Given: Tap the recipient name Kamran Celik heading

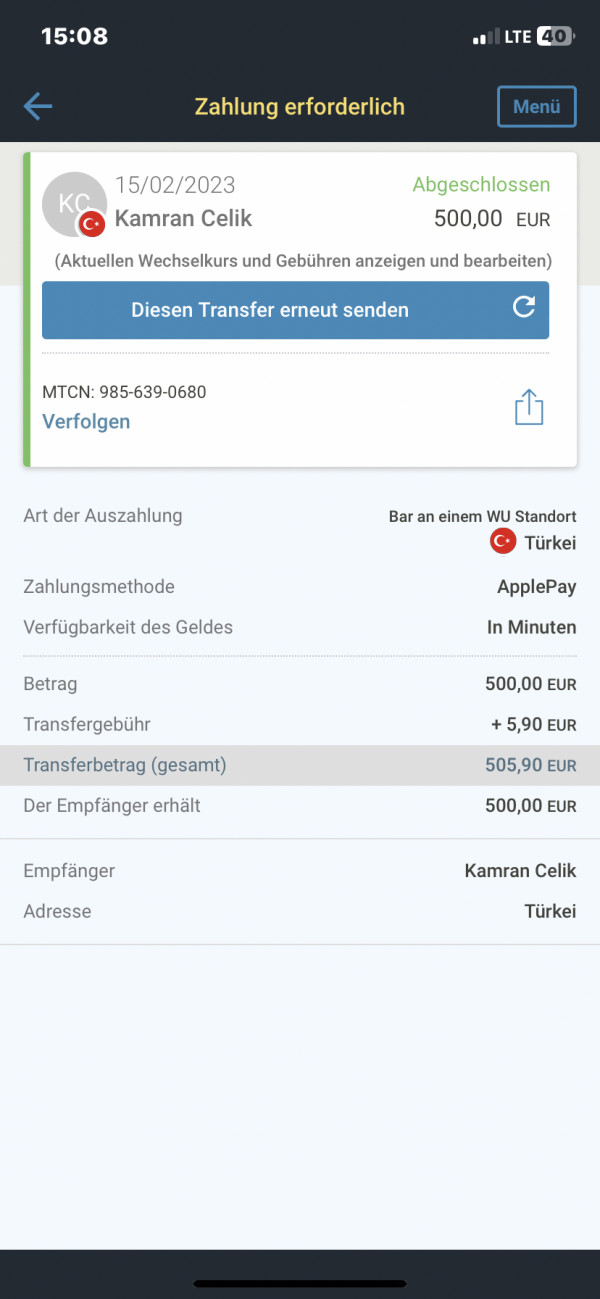Looking at the screenshot, I should click(x=183, y=218).
